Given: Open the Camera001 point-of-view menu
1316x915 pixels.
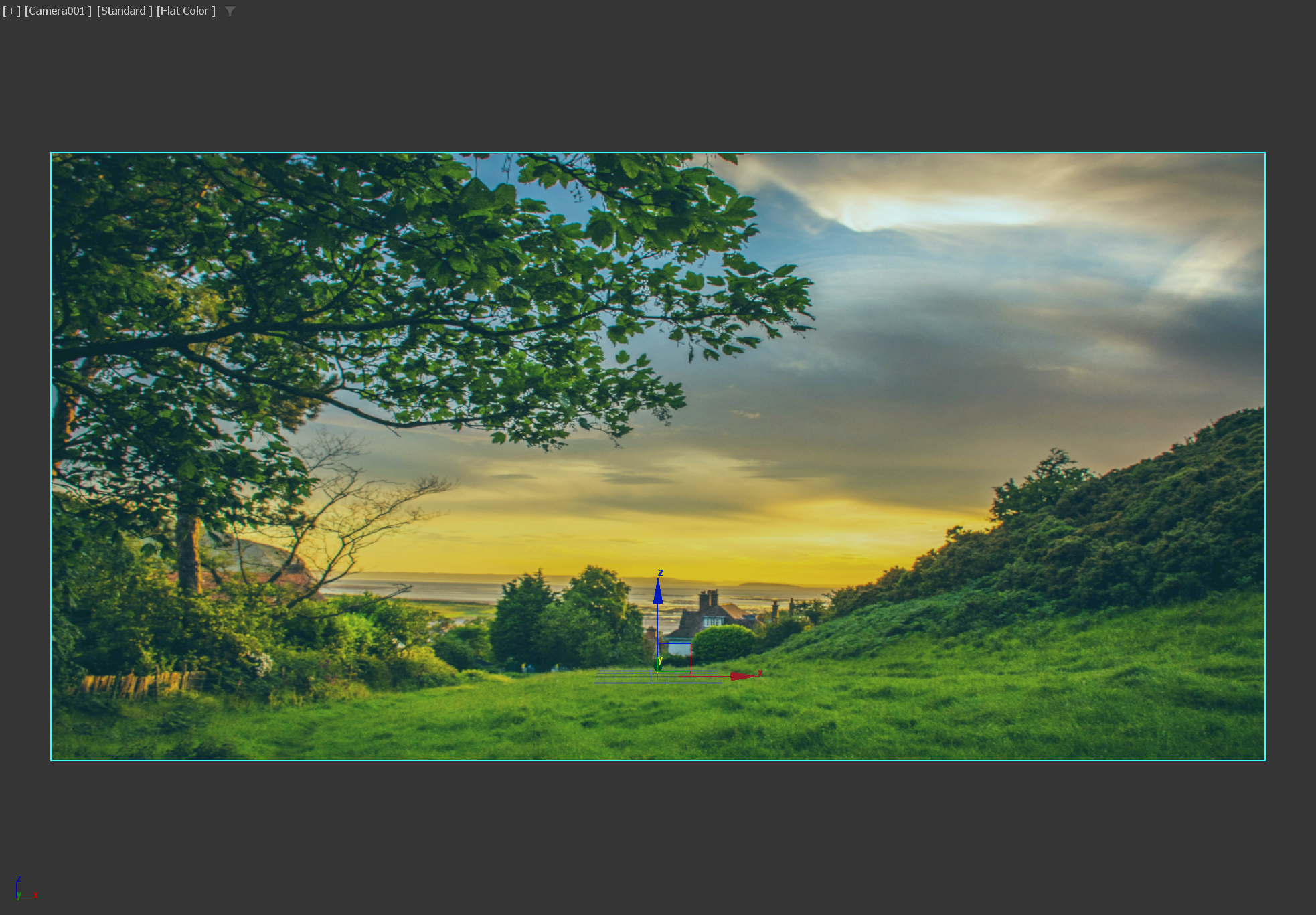Looking at the screenshot, I should tap(58, 11).
